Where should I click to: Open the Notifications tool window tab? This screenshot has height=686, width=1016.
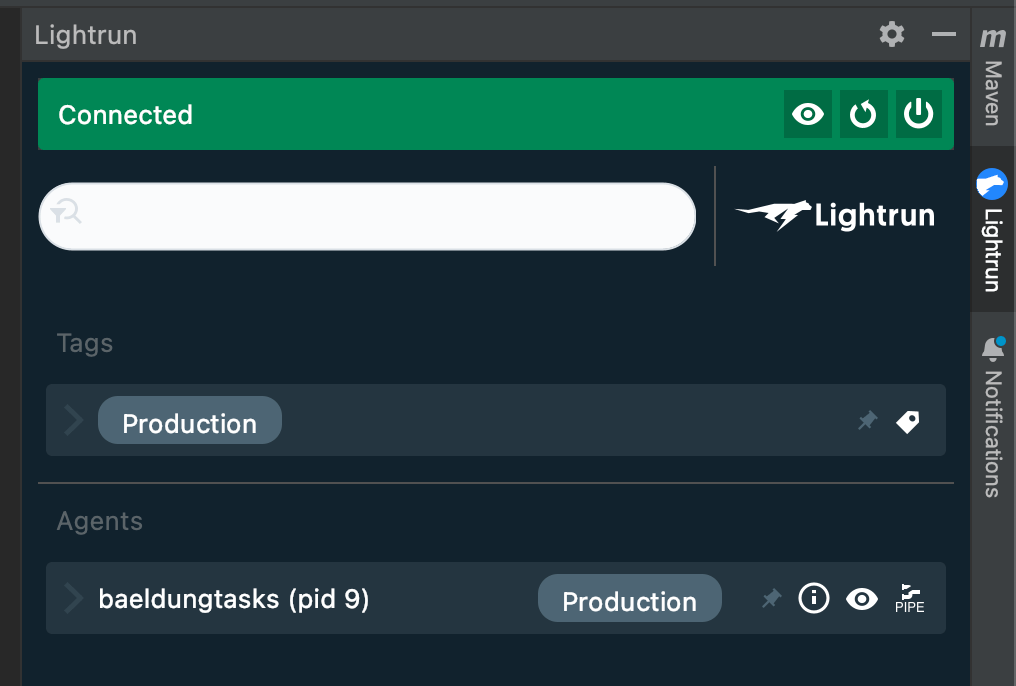click(993, 417)
